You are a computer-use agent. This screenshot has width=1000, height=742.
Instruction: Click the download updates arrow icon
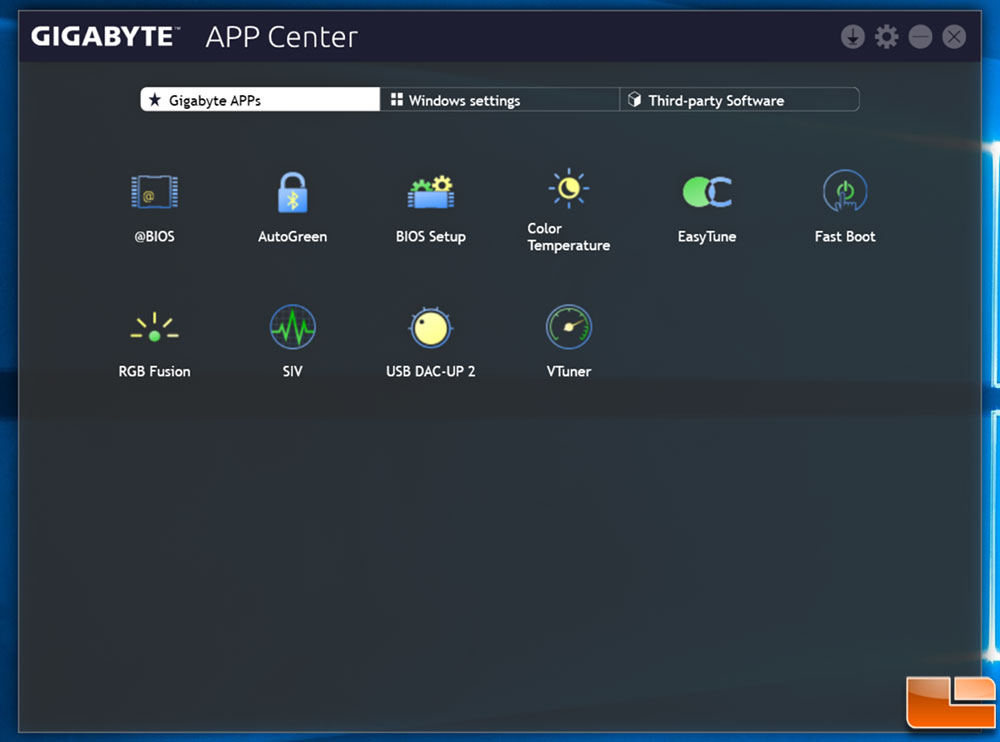(x=853, y=37)
